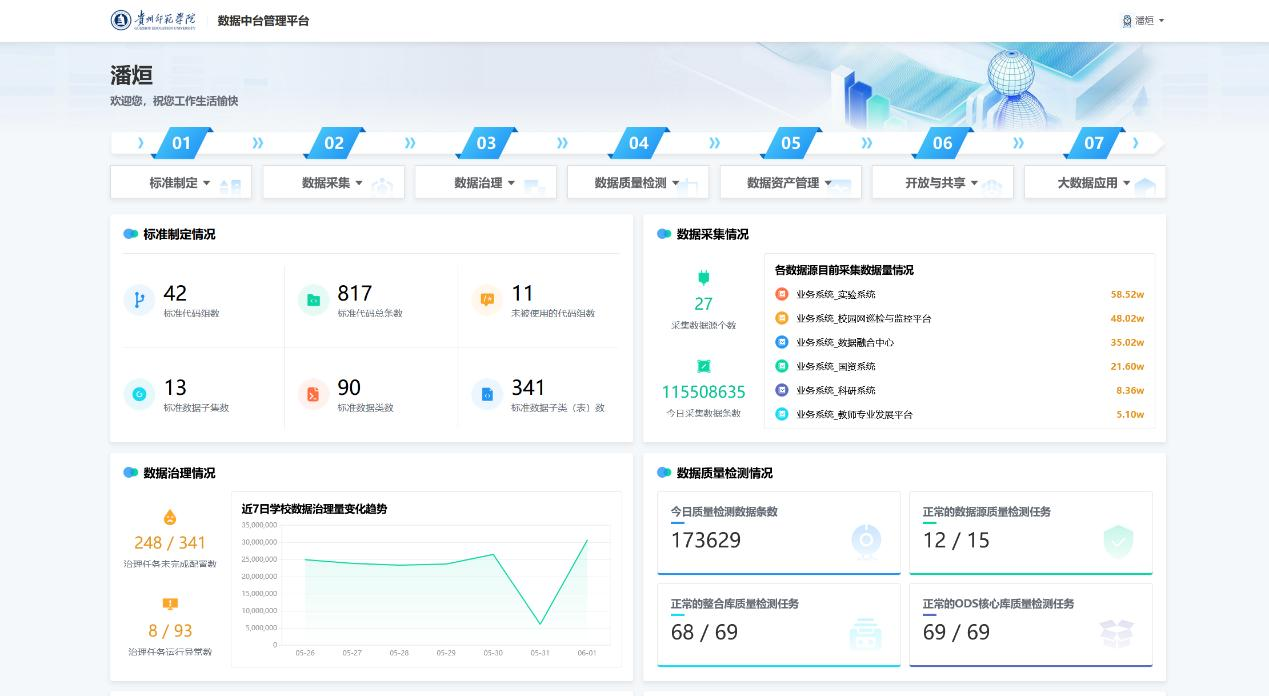Click the orange icon beside 未被使用的代码组数
This screenshot has width=1269, height=696.
click(x=487, y=300)
